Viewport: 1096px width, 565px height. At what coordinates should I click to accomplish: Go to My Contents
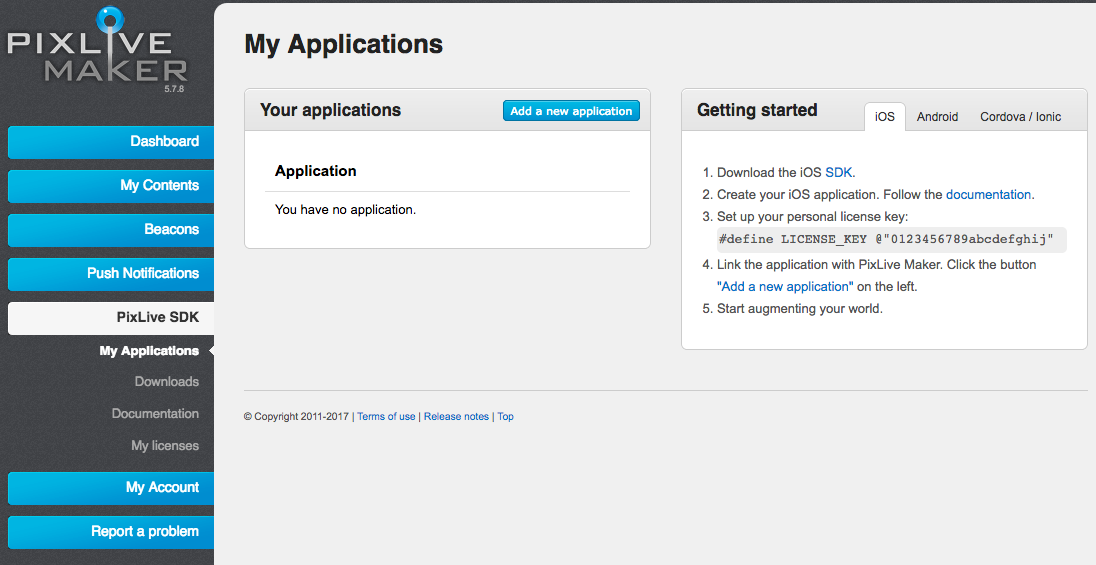(110, 186)
